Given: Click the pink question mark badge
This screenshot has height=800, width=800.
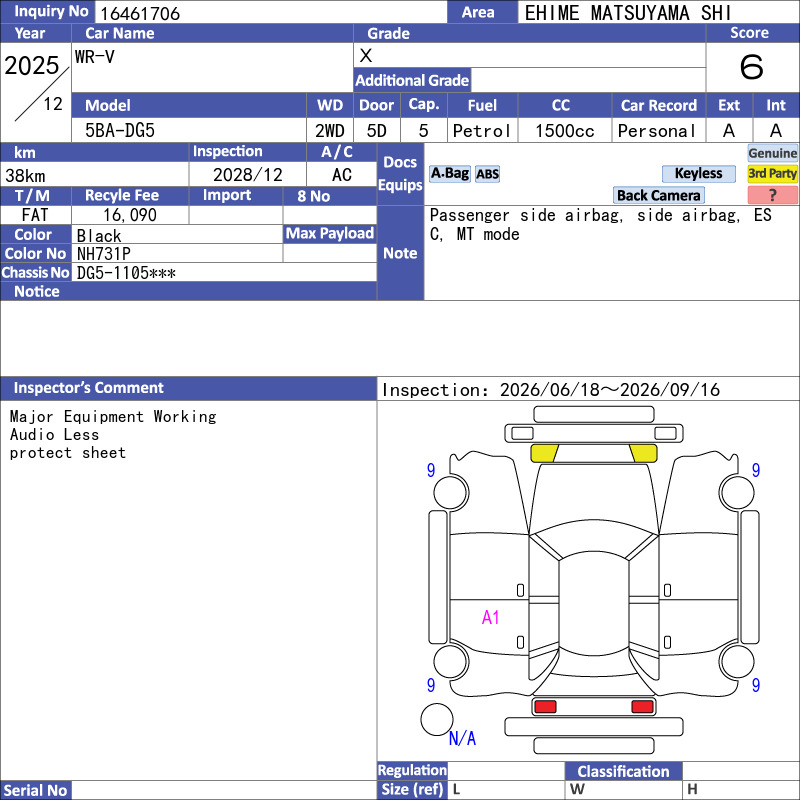Looking at the screenshot, I should pyautogui.click(x=772, y=195).
